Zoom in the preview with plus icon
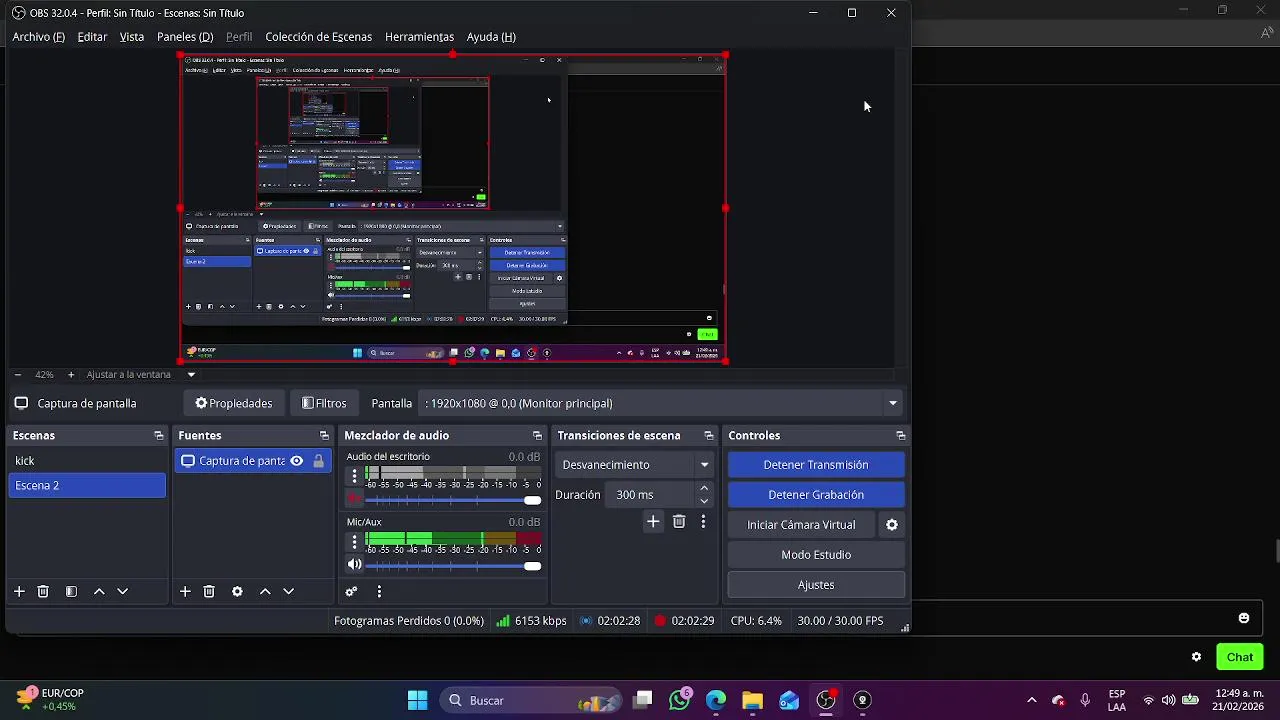 tap(71, 375)
